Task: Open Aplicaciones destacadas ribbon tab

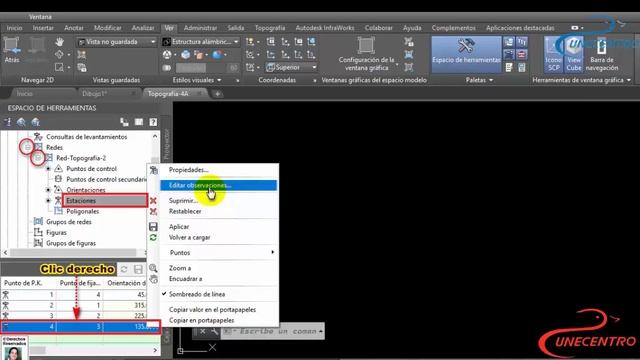Action: pos(520,28)
